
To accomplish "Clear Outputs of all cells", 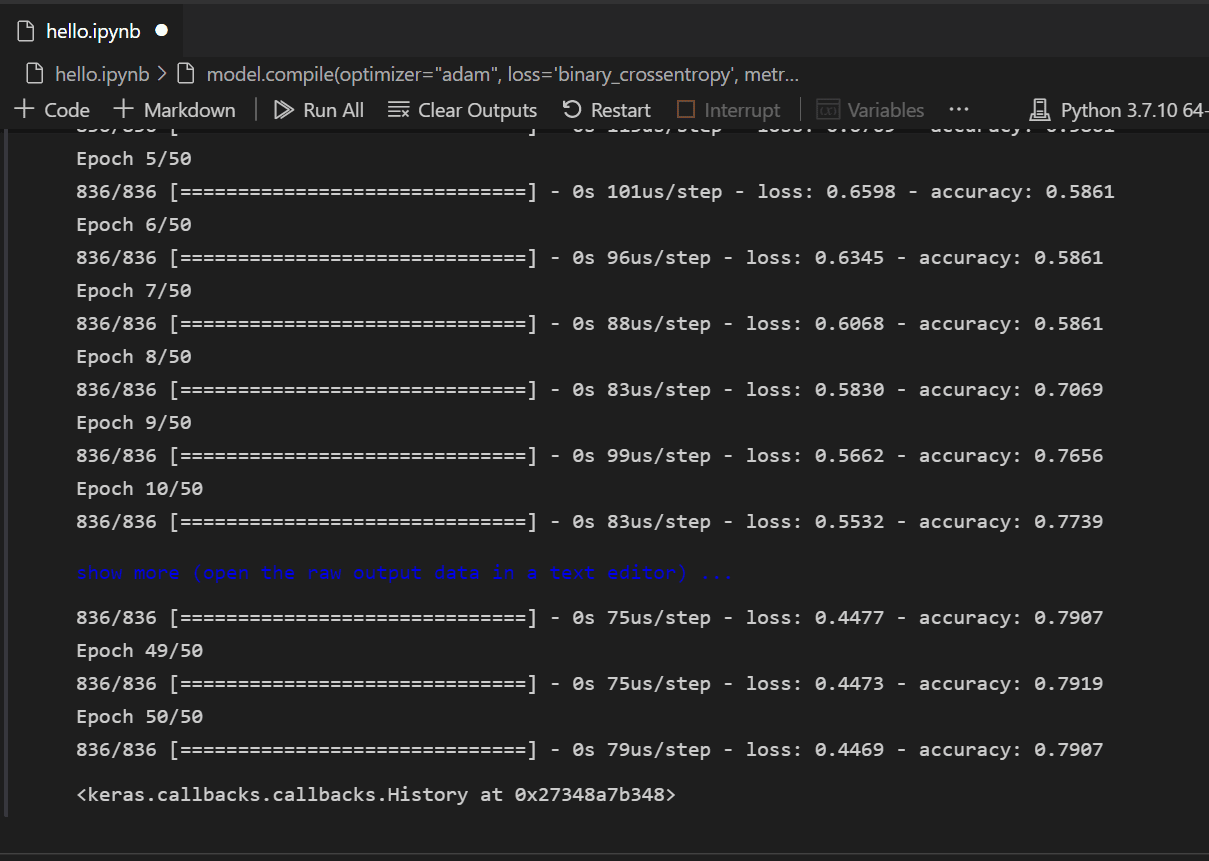I will tap(462, 110).
